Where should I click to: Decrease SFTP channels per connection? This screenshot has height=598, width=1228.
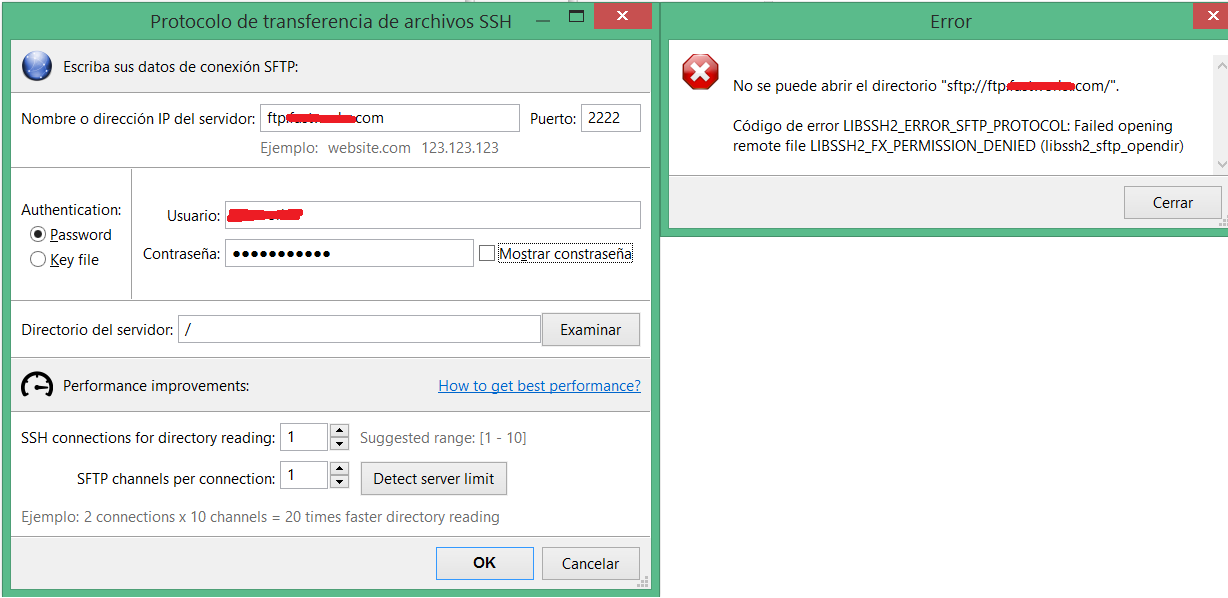pos(340,482)
